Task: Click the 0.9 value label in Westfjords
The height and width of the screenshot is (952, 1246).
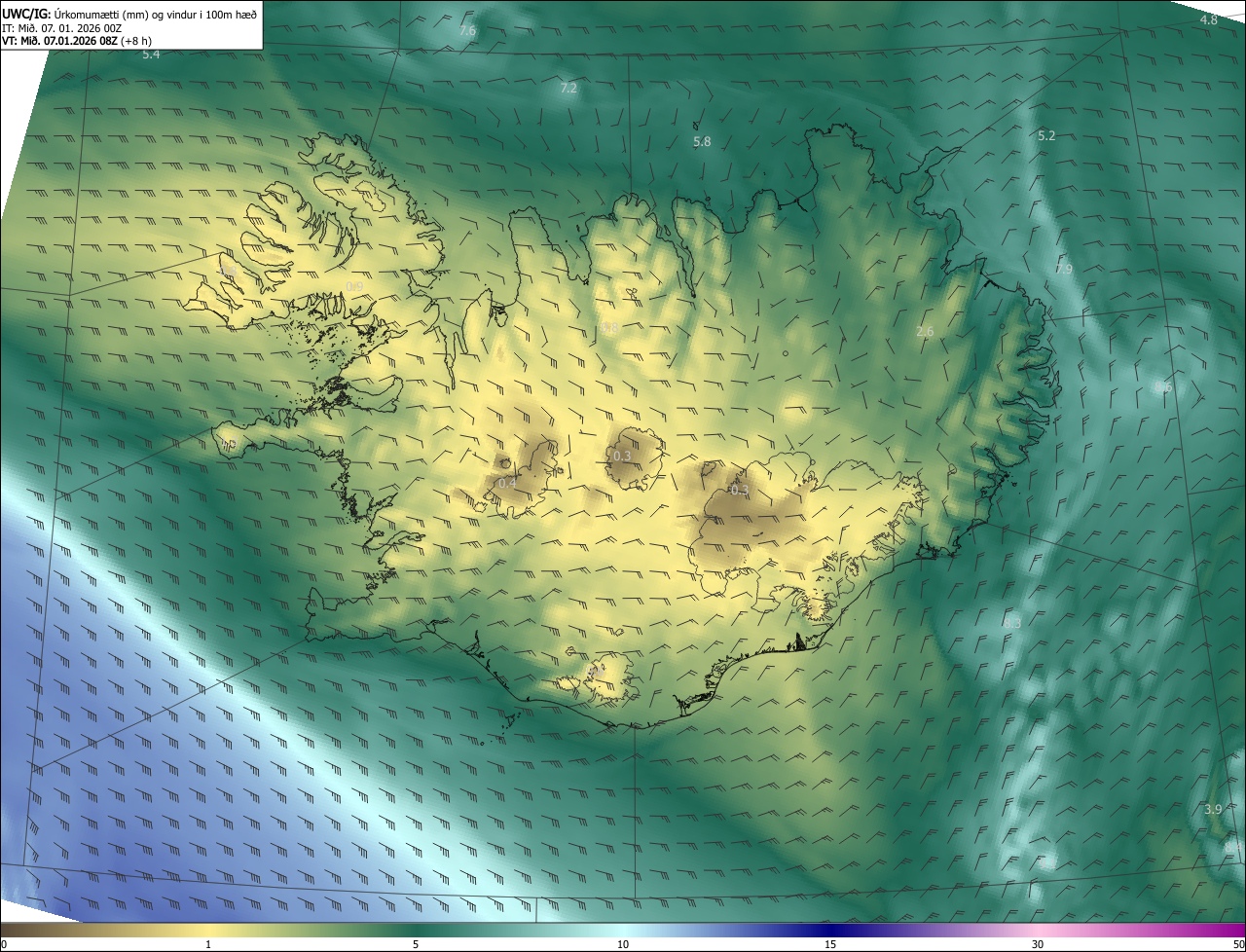Action: [x=354, y=286]
